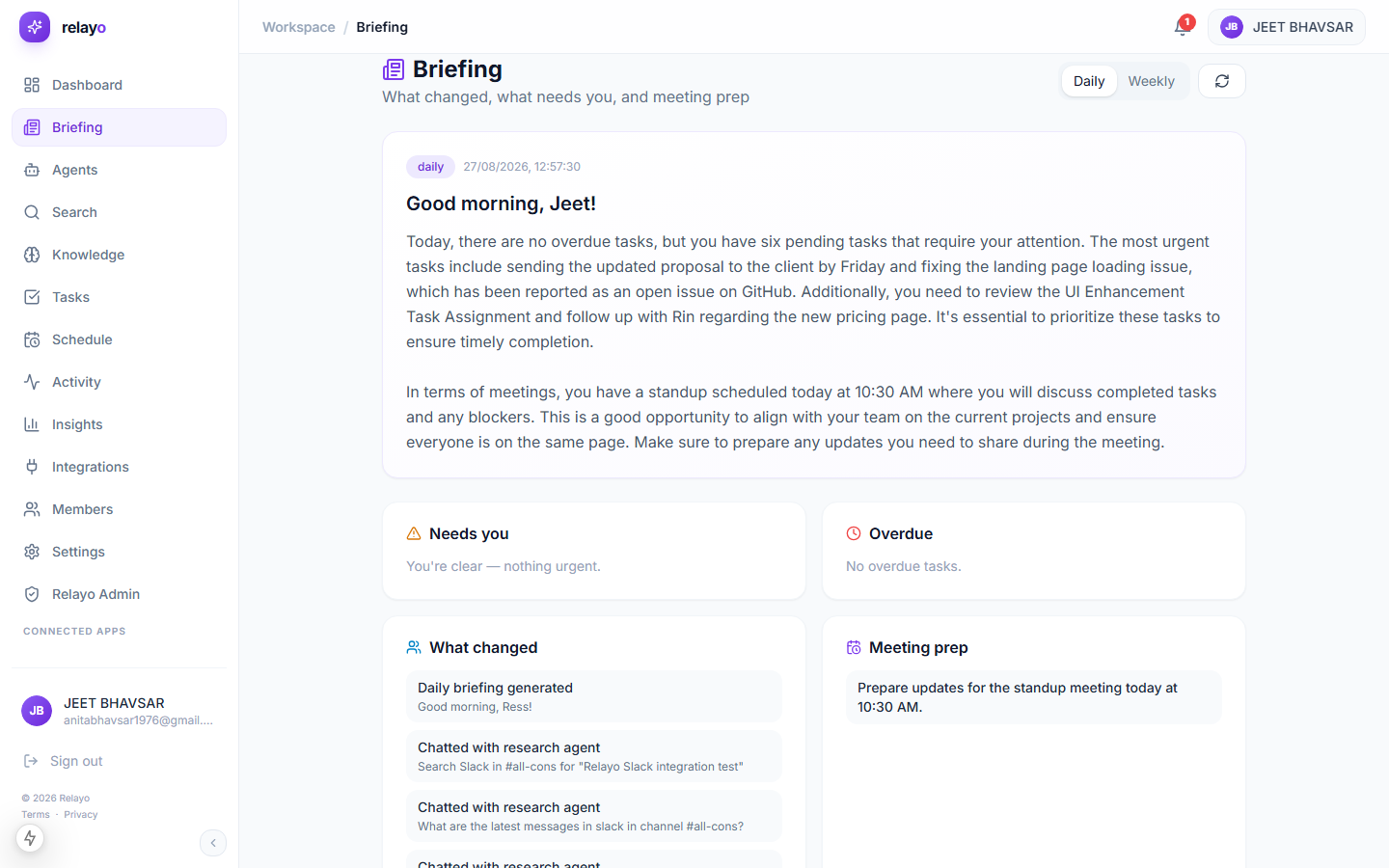Open the Daily briefing generated entry

tap(594, 696)
